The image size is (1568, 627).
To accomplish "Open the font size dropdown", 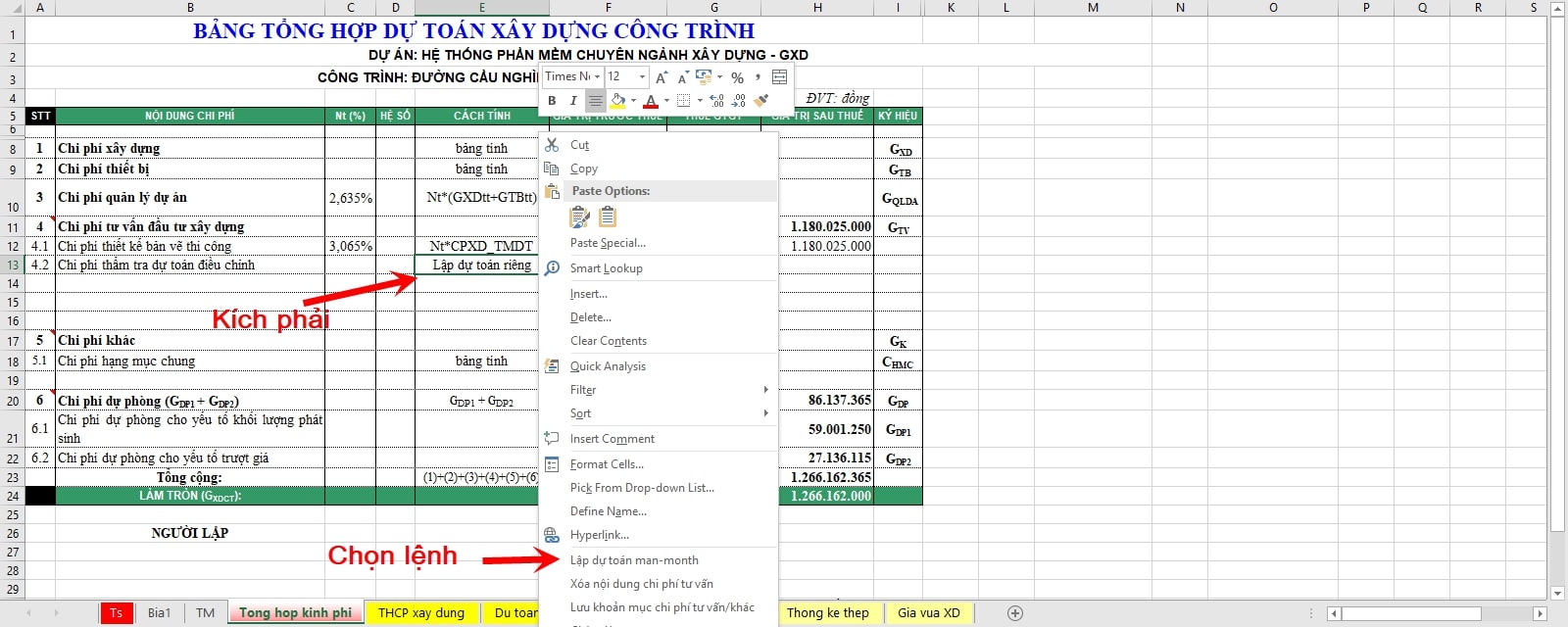I will 642,77.
